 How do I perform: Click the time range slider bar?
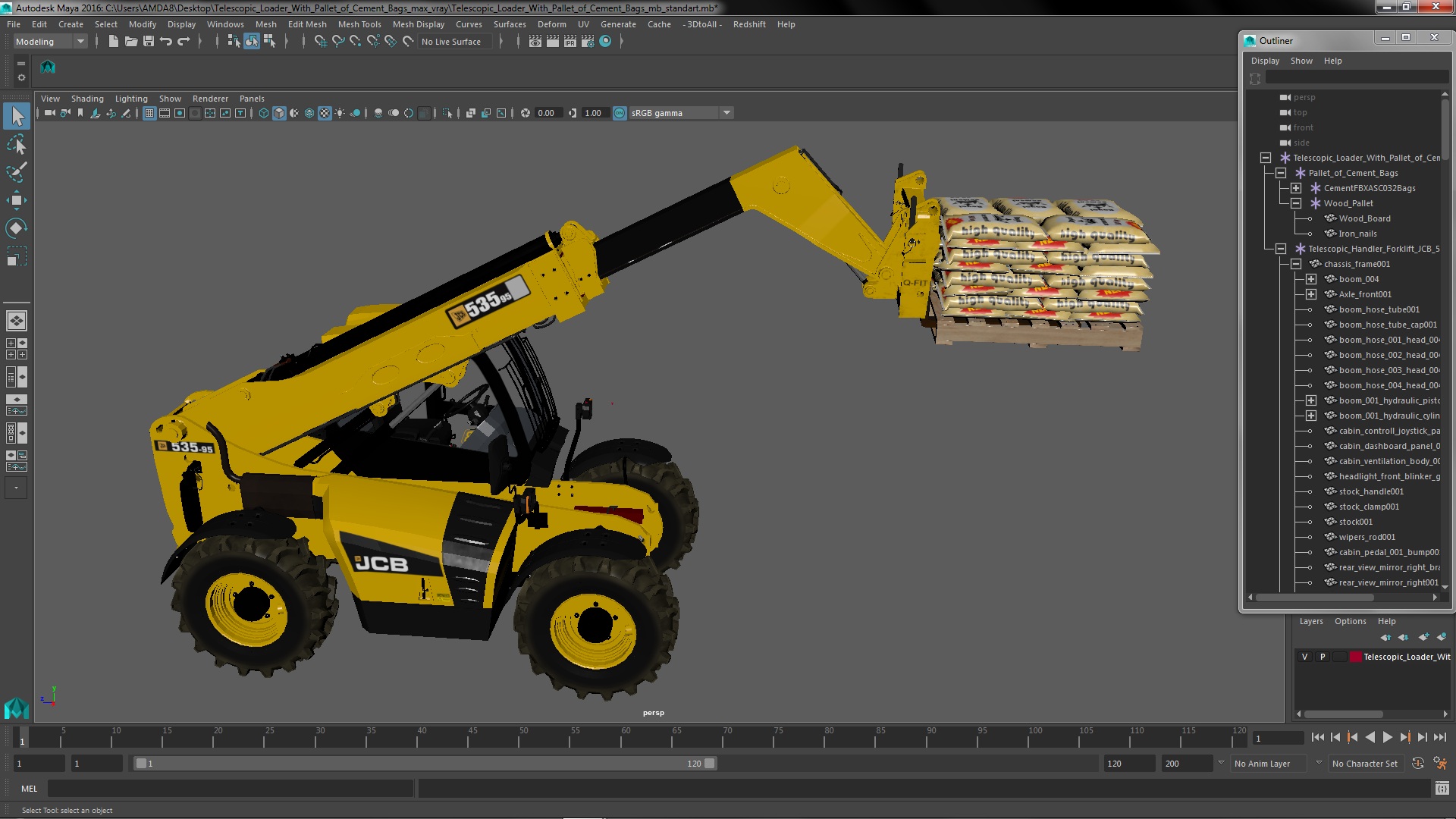[425, 764]
